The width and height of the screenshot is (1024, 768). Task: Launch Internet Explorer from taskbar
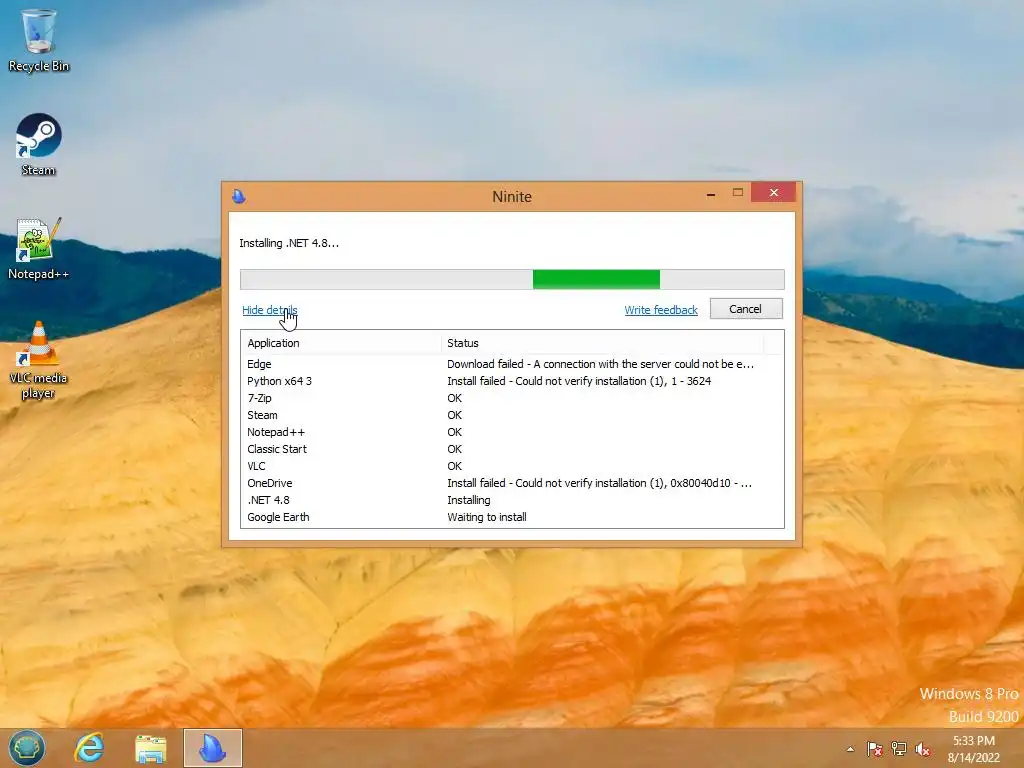click(89, 748)
